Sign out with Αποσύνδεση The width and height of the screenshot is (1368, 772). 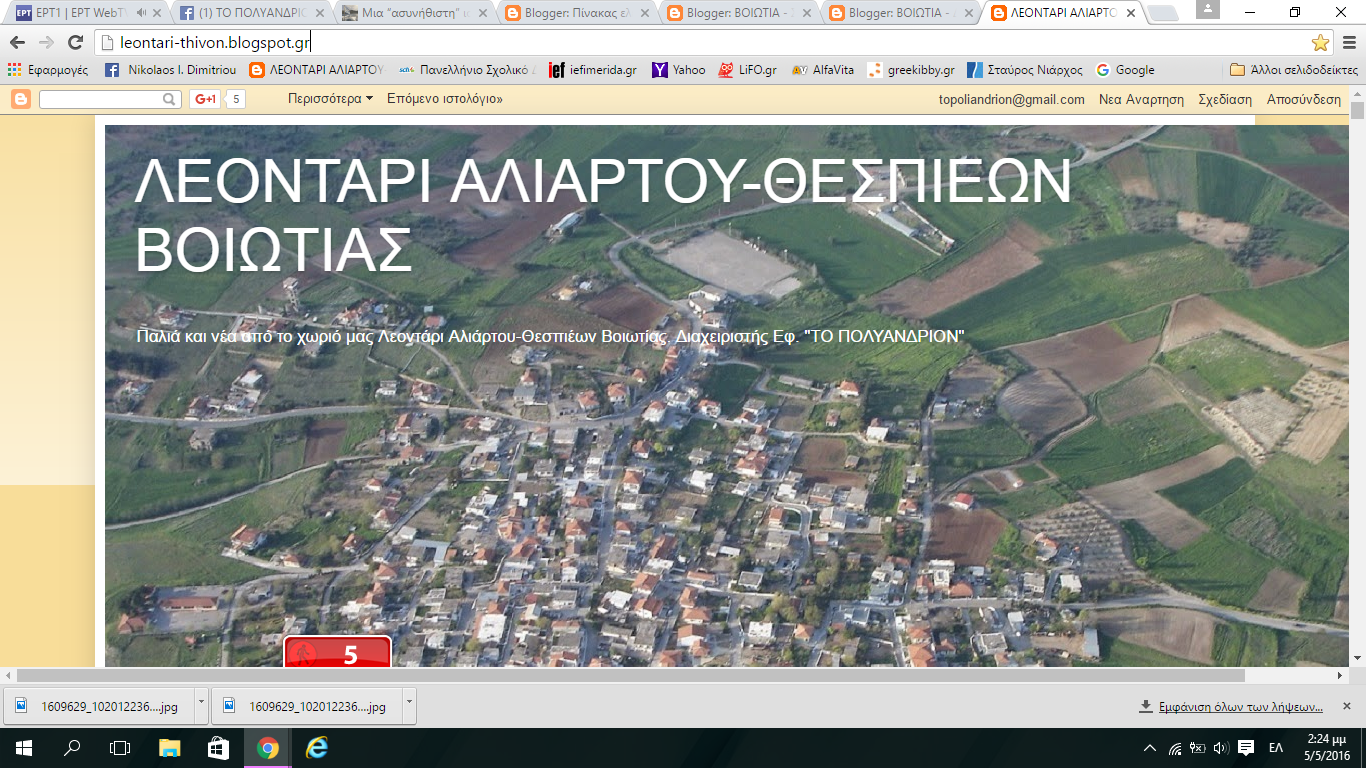[1304, 99]
